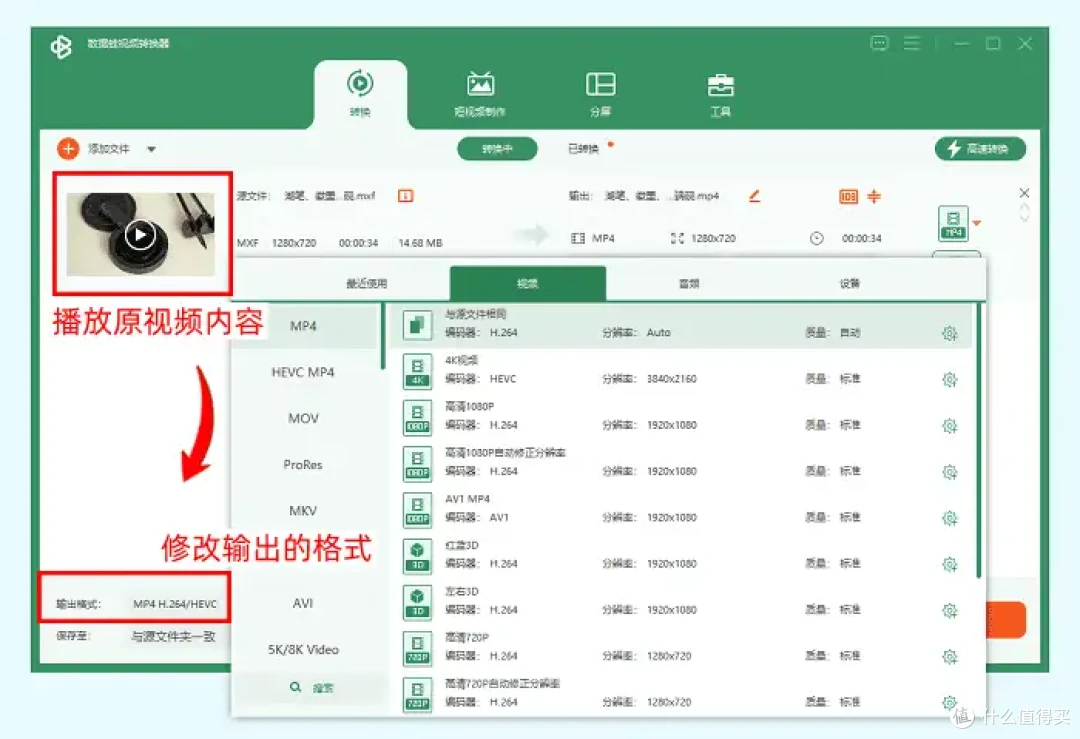Click the 高清720P preset icon

[x=417, y=648]
